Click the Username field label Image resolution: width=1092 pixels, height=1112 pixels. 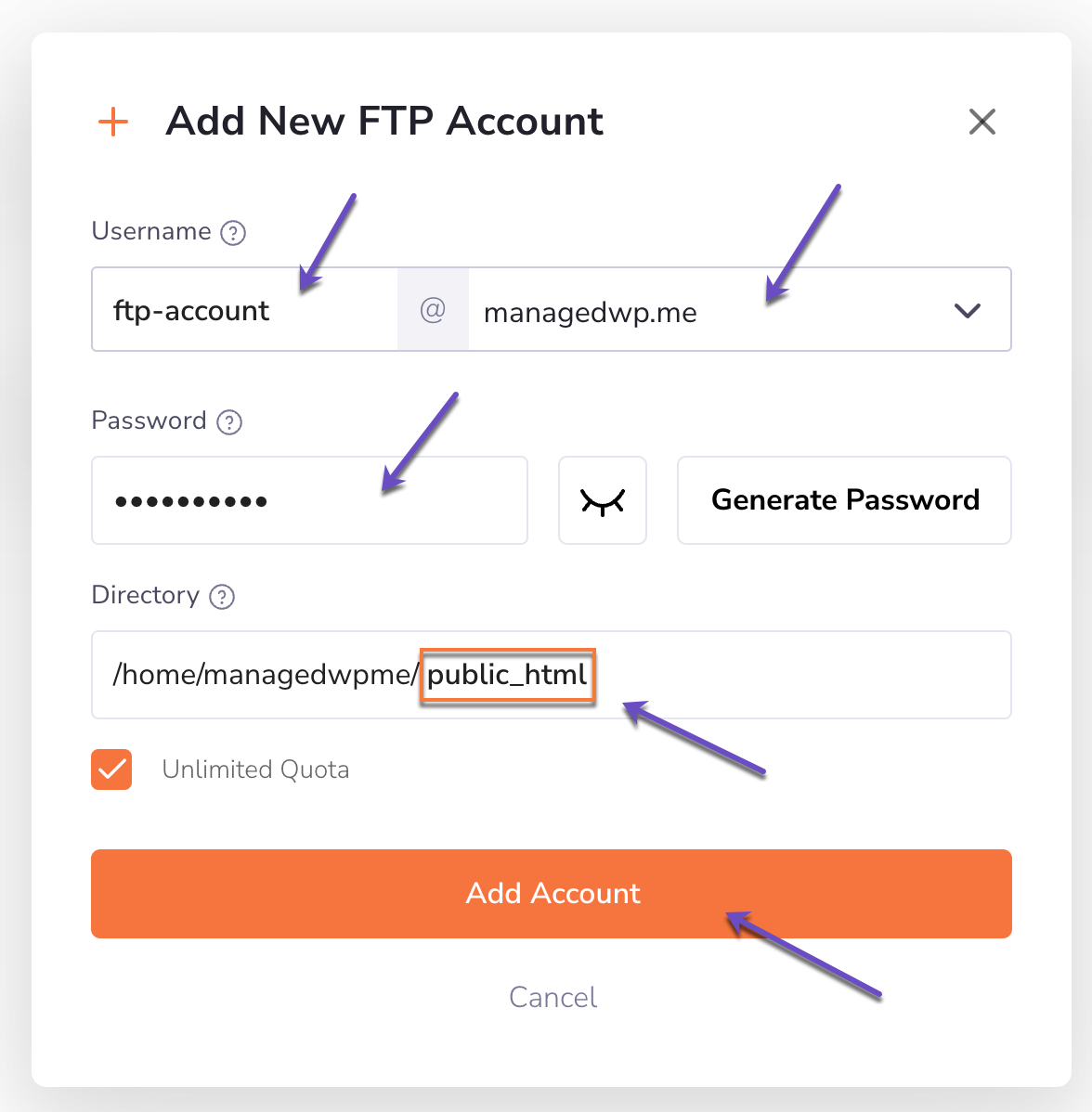tap(151, 231)
